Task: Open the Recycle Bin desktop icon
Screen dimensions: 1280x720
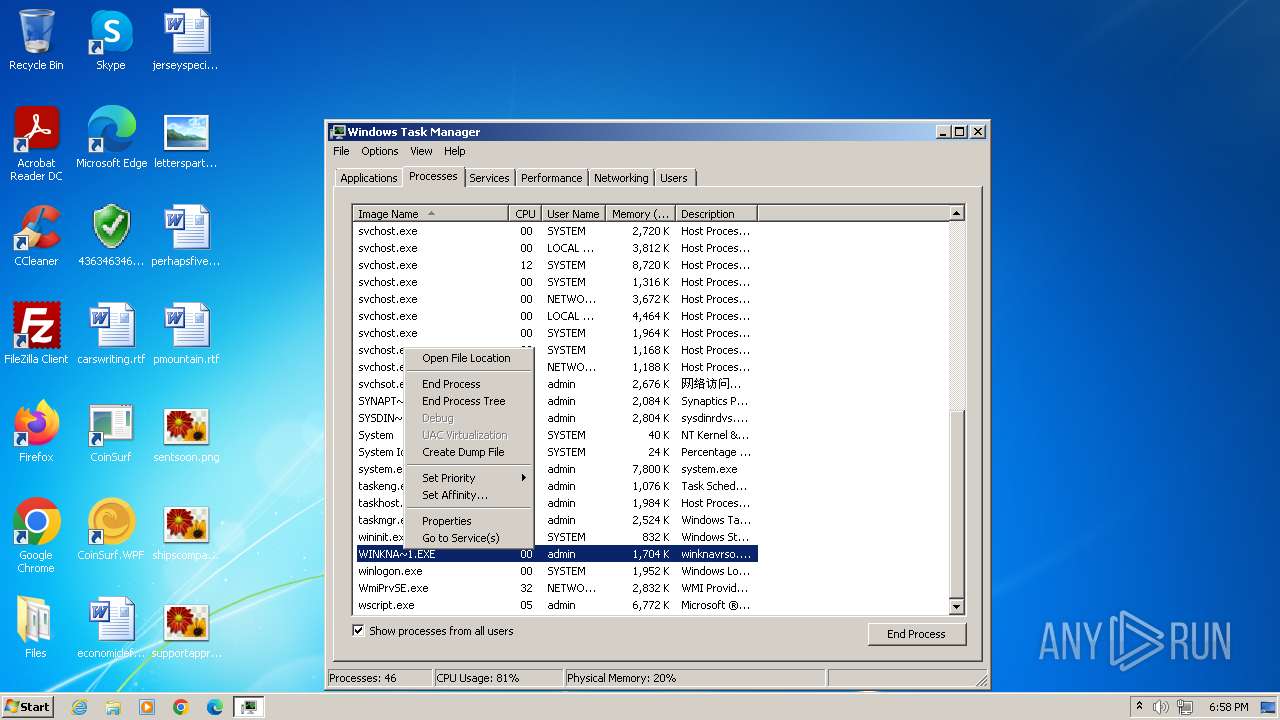Action: [x=36, y=40]
